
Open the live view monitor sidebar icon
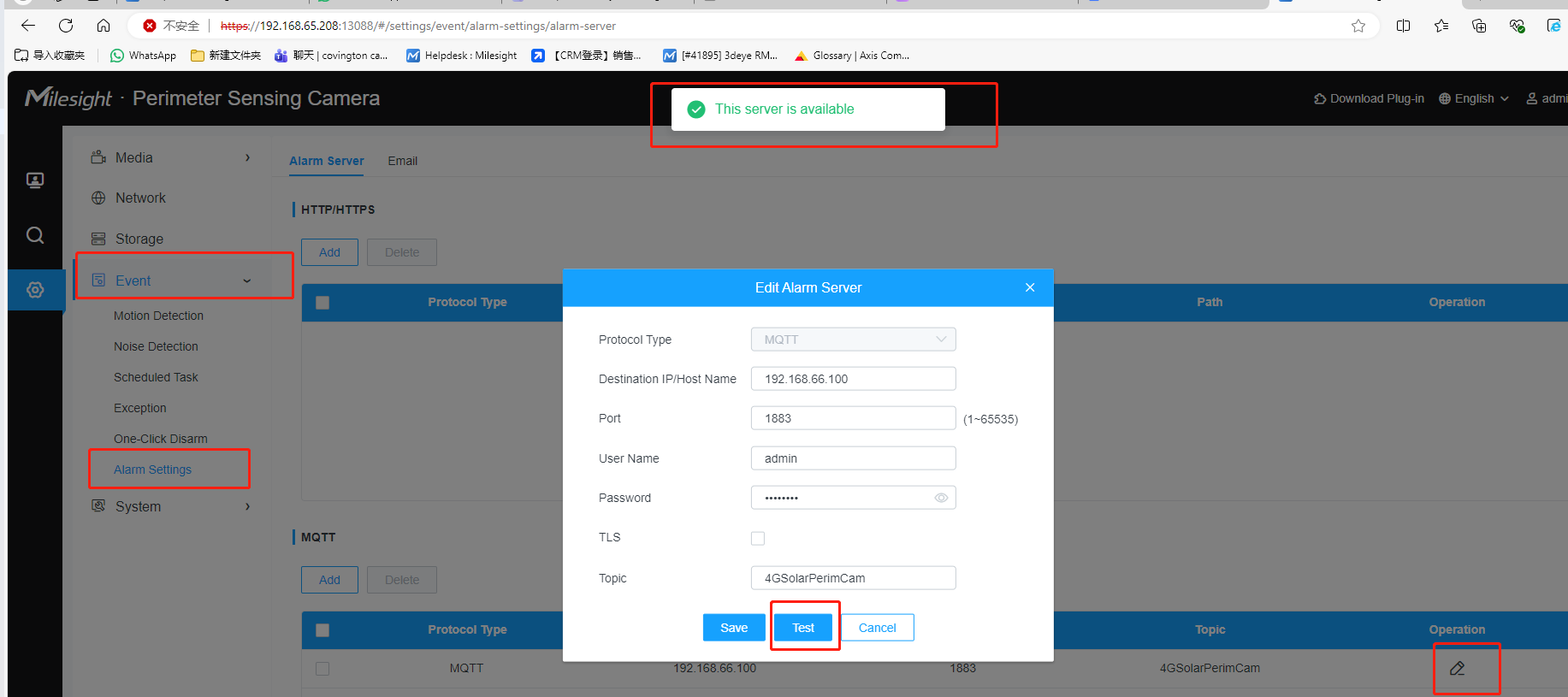coord(35,180)
